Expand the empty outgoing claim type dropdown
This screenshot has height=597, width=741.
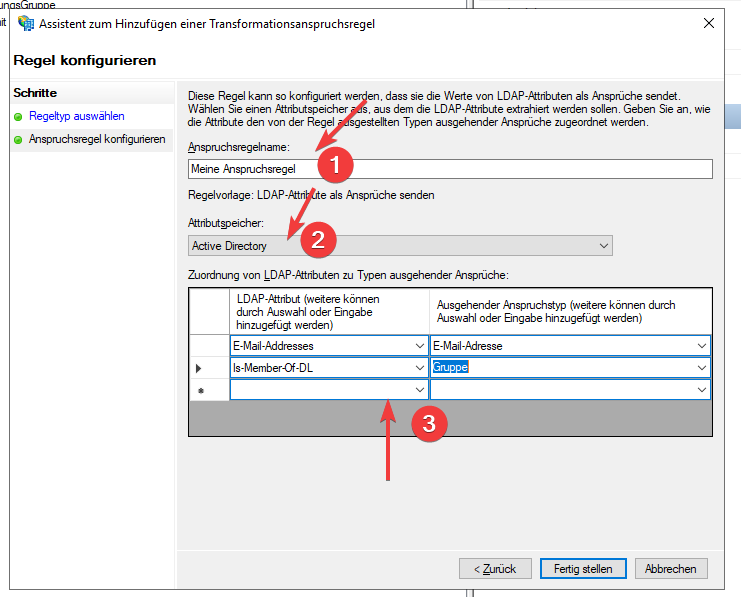pyautogui.click(x=701, y=389)
